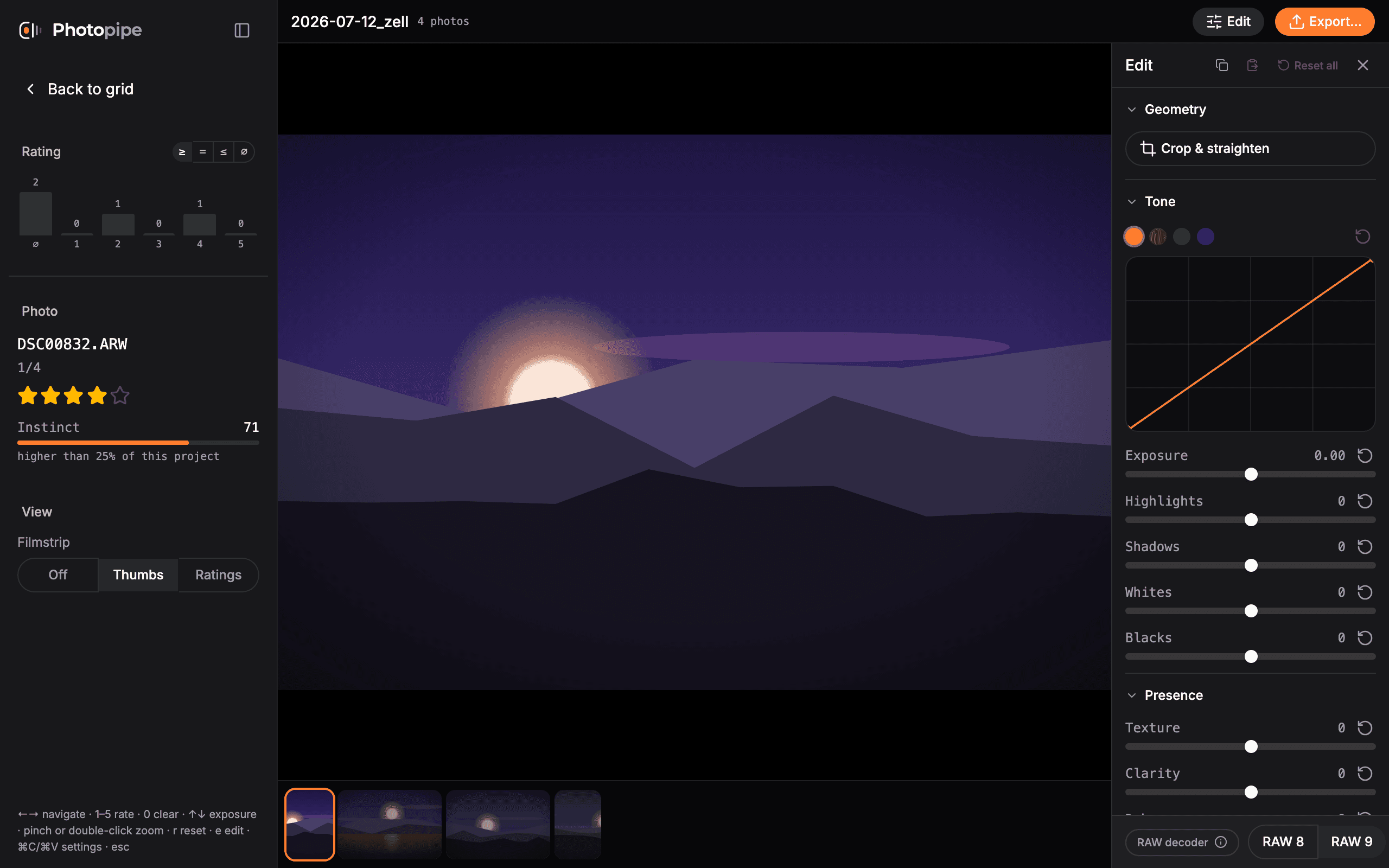Viewport: 1389px width, 868px height.
Task: Select equals rating filter
Action: 202,152
